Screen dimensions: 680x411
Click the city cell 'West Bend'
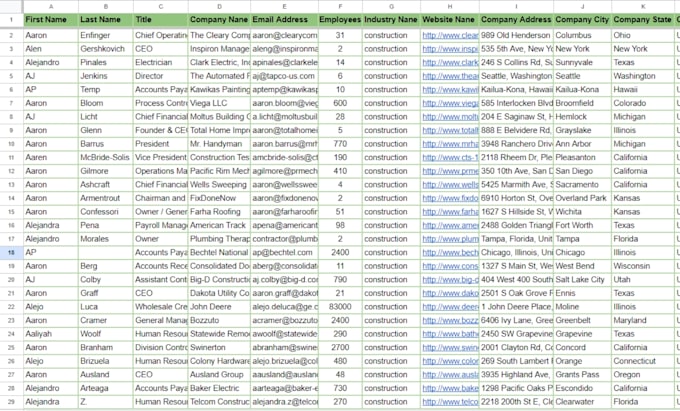click(x=582, y=266)
